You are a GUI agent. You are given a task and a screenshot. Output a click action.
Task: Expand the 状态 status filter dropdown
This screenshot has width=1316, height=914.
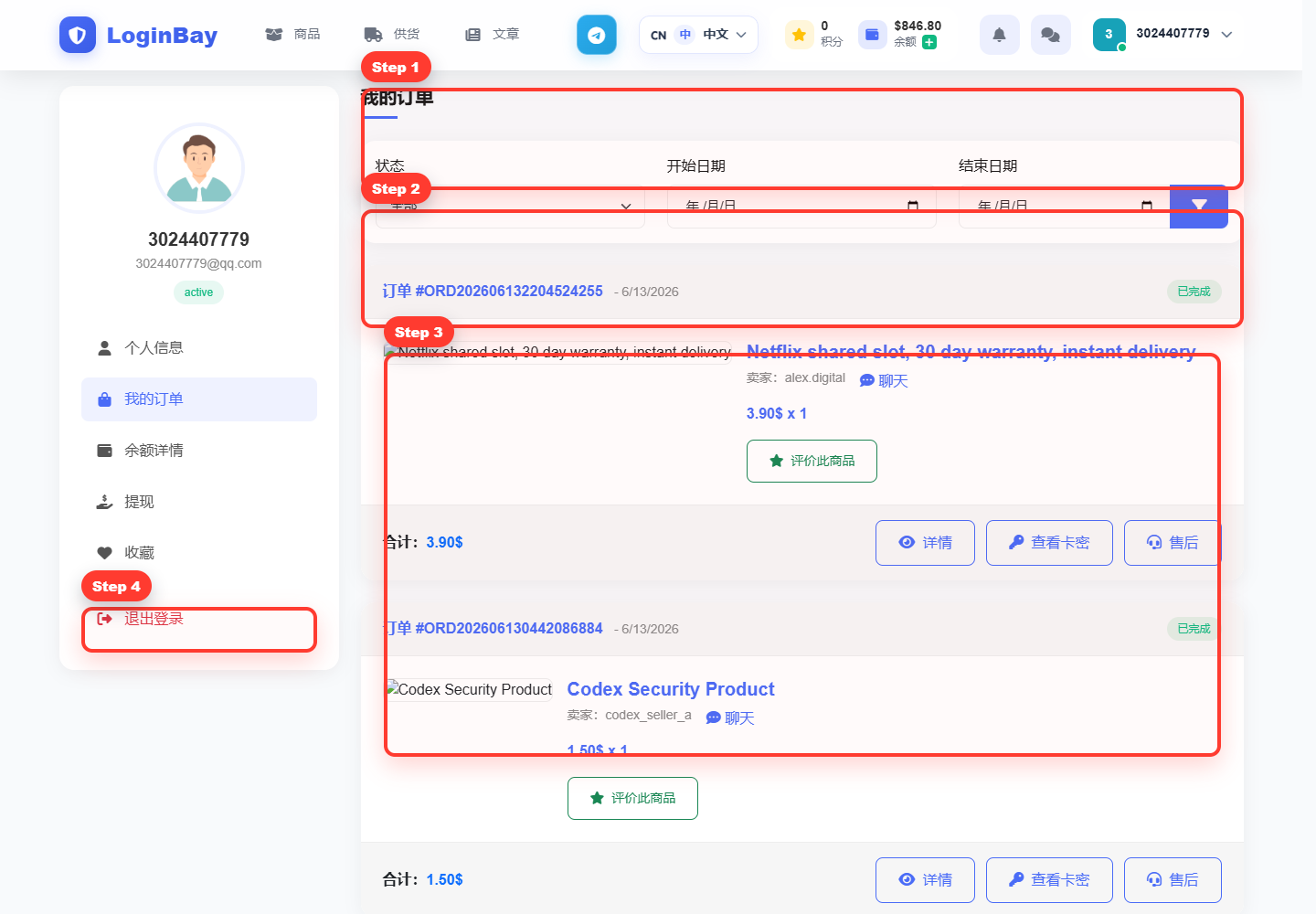[x=510, y=207]
